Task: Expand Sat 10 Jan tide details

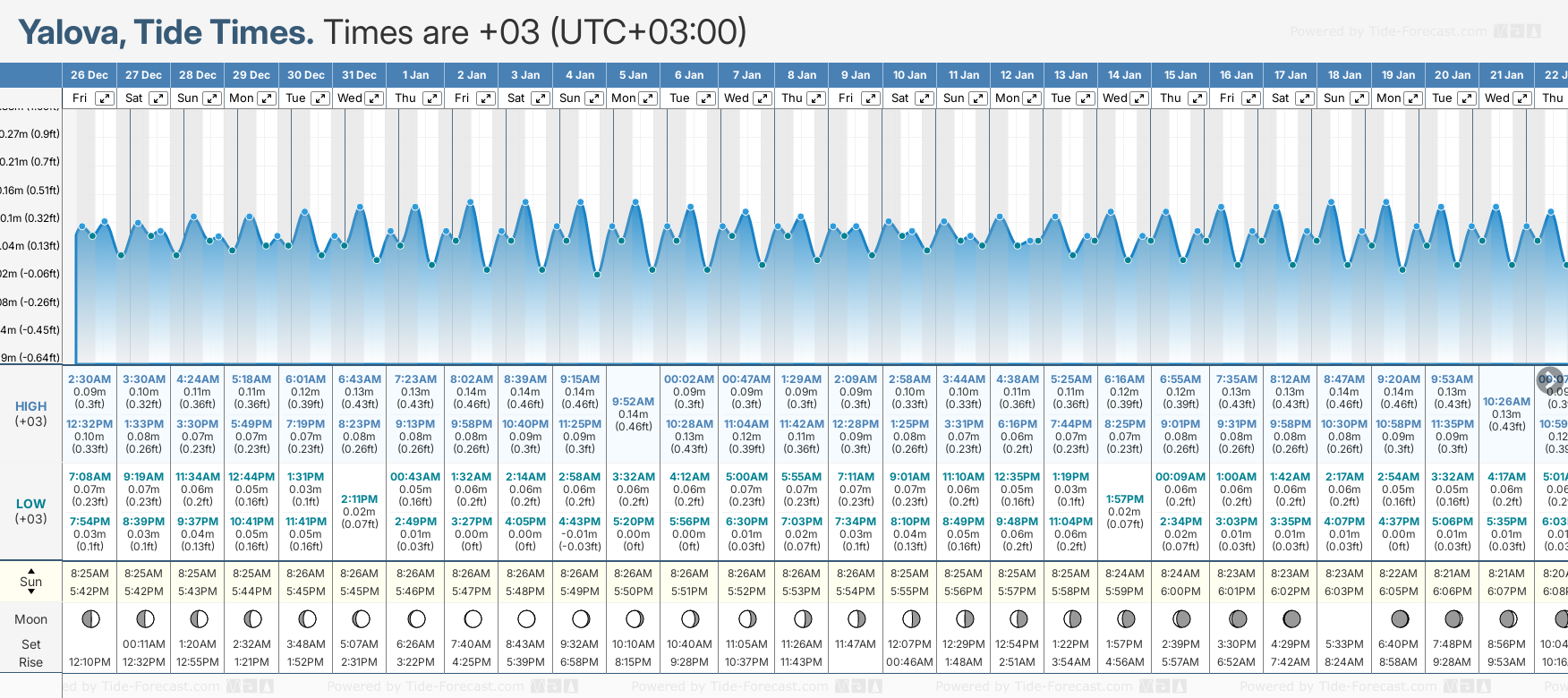Action: [x=925, y=98]
